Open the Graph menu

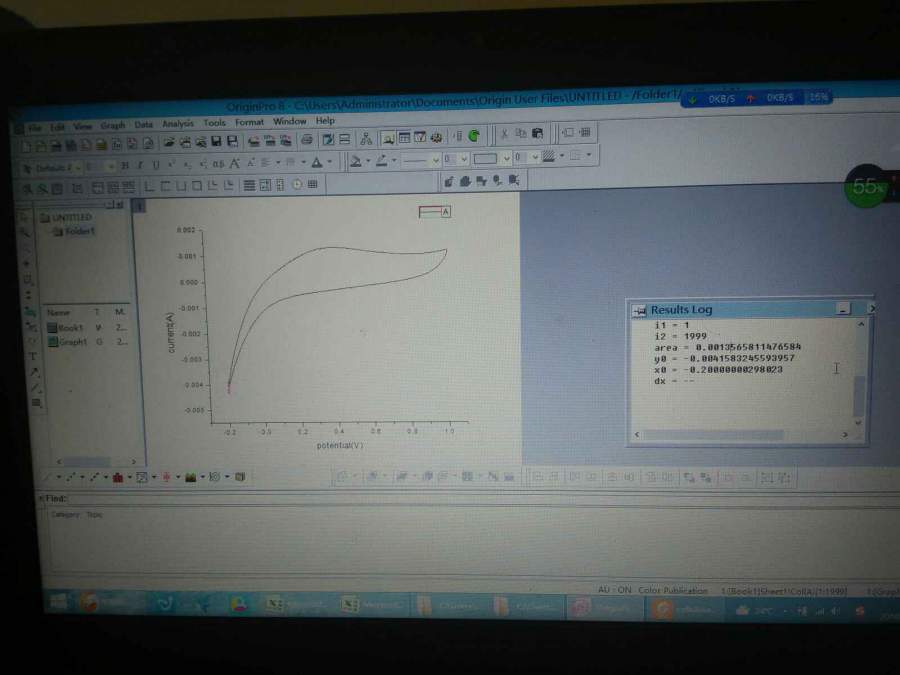(112, 125)
